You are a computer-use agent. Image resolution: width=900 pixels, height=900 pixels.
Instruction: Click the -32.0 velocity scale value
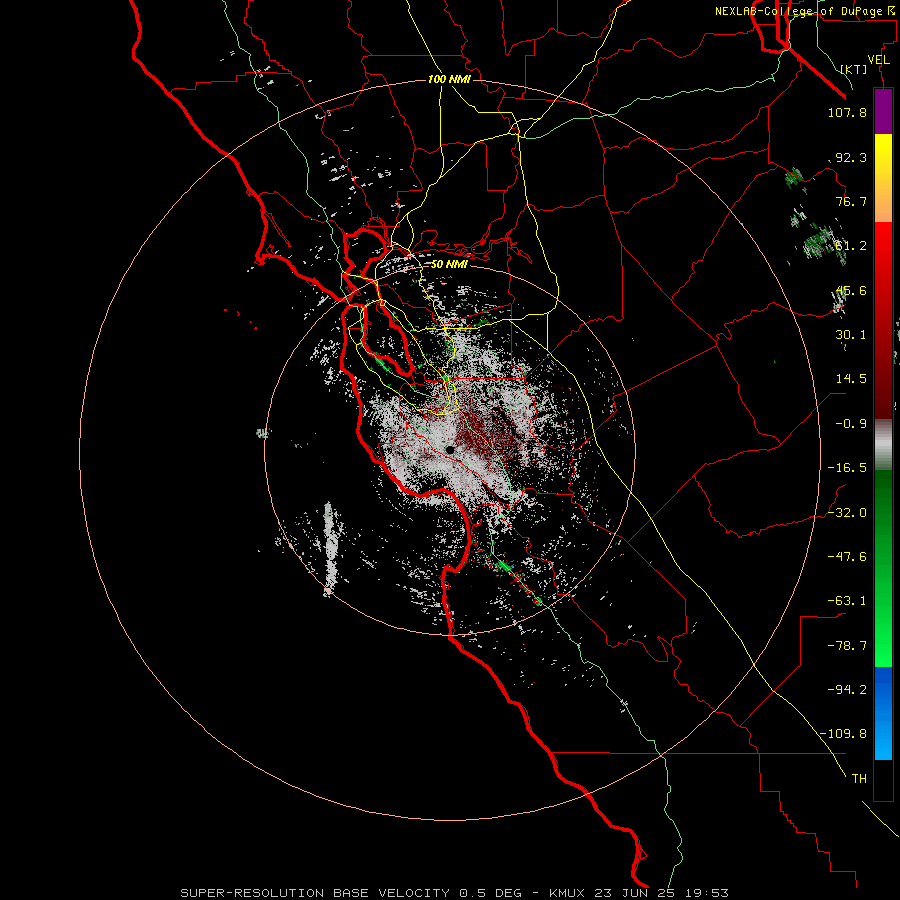click(847, 513)
